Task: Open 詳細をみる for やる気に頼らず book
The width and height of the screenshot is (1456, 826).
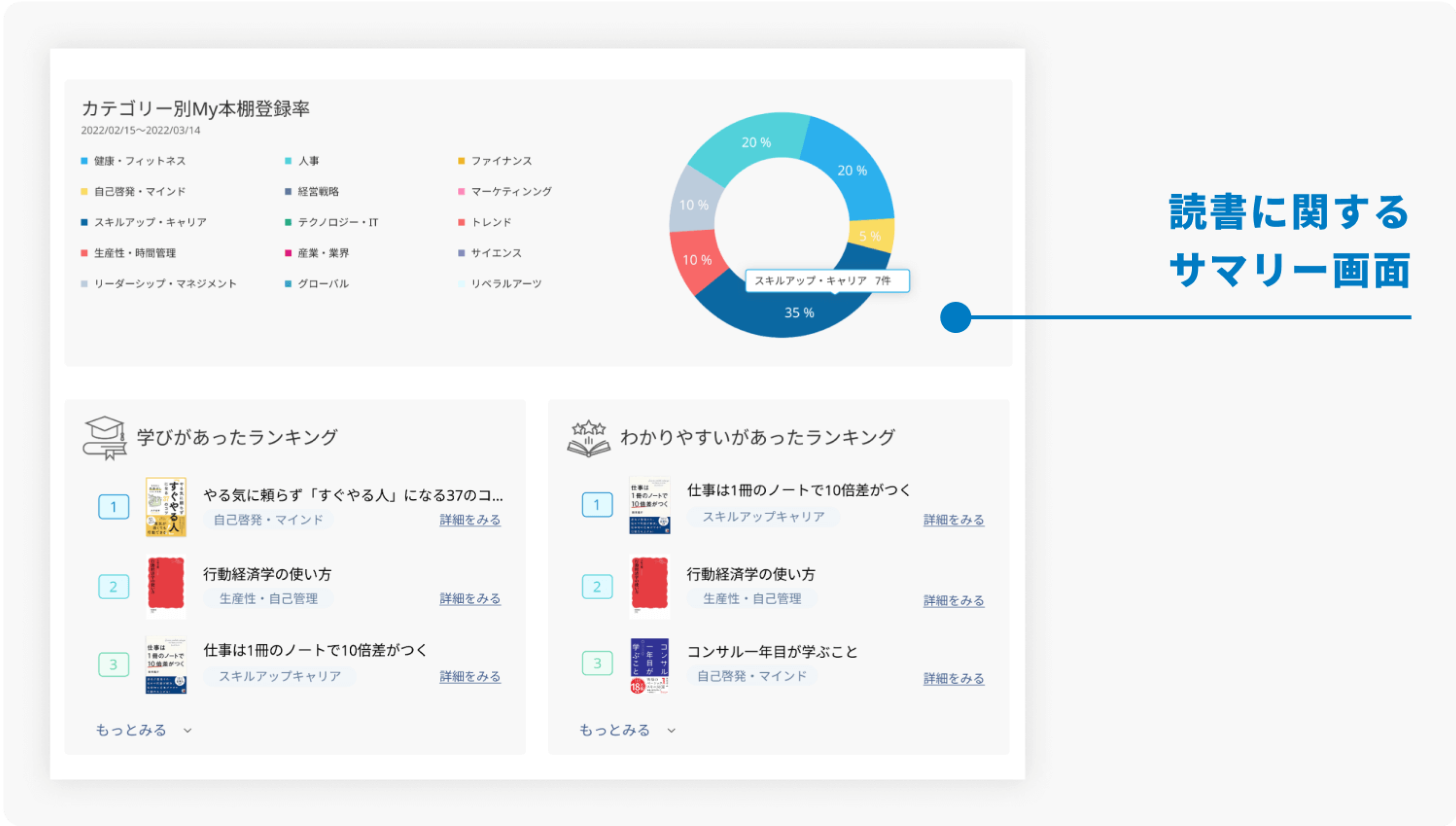Action: (x=469, y=520)
